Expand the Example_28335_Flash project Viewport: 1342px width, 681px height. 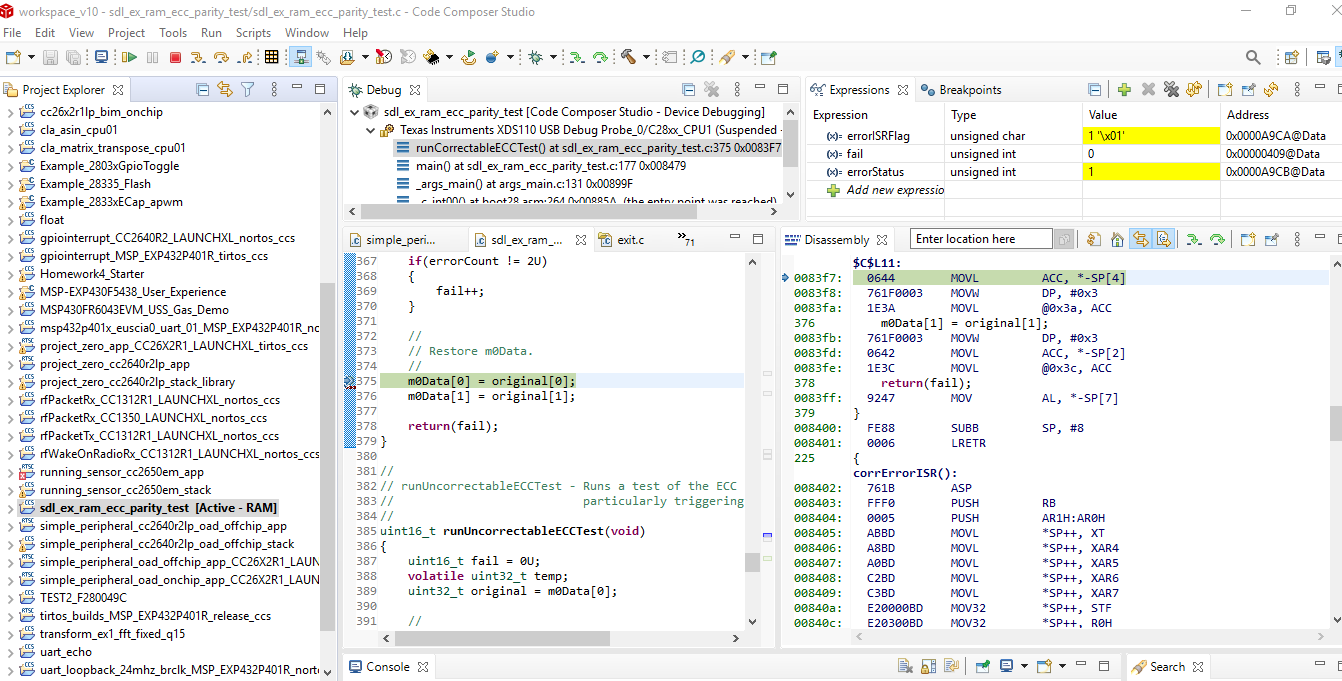pyautogui.click(x=10, y=184)
